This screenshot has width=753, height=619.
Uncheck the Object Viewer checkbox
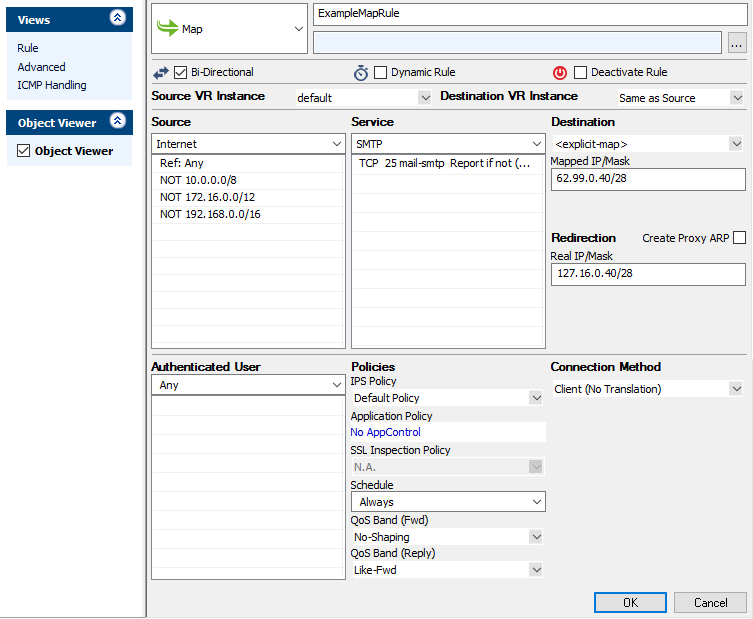click(x=24, y=151)
